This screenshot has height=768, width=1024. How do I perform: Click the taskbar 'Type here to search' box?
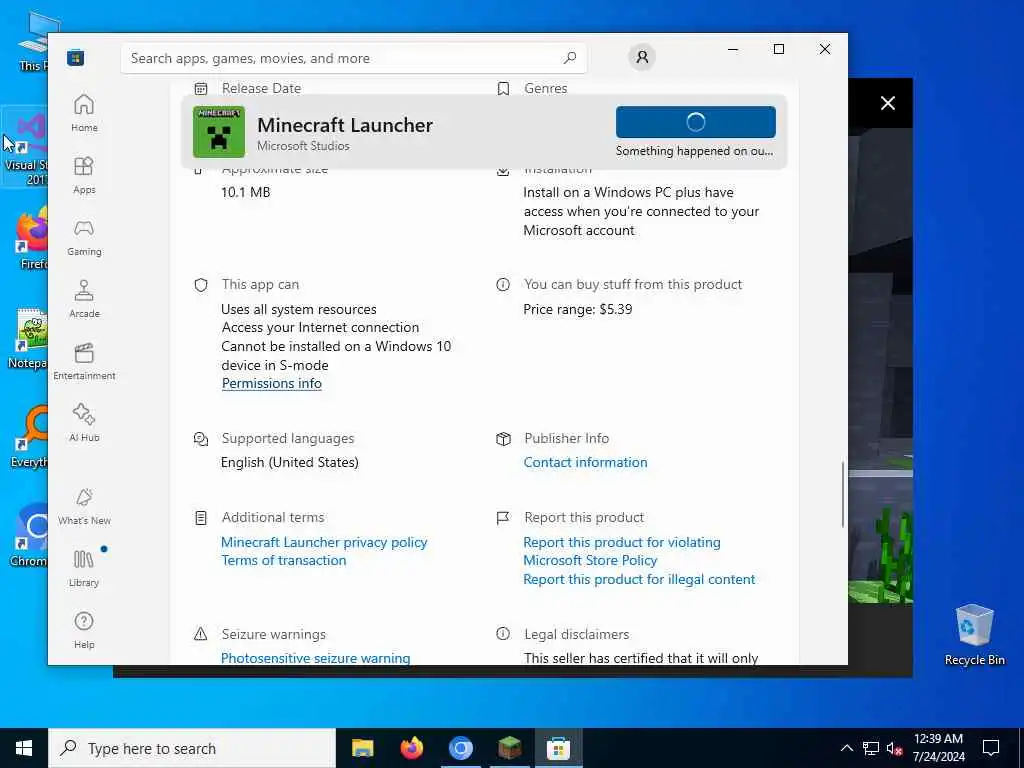192,748
